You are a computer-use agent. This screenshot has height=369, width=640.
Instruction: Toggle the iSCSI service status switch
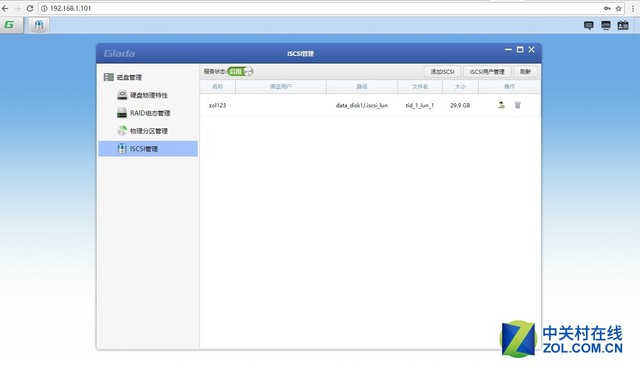pyautogui.click(x=240, y=71)
